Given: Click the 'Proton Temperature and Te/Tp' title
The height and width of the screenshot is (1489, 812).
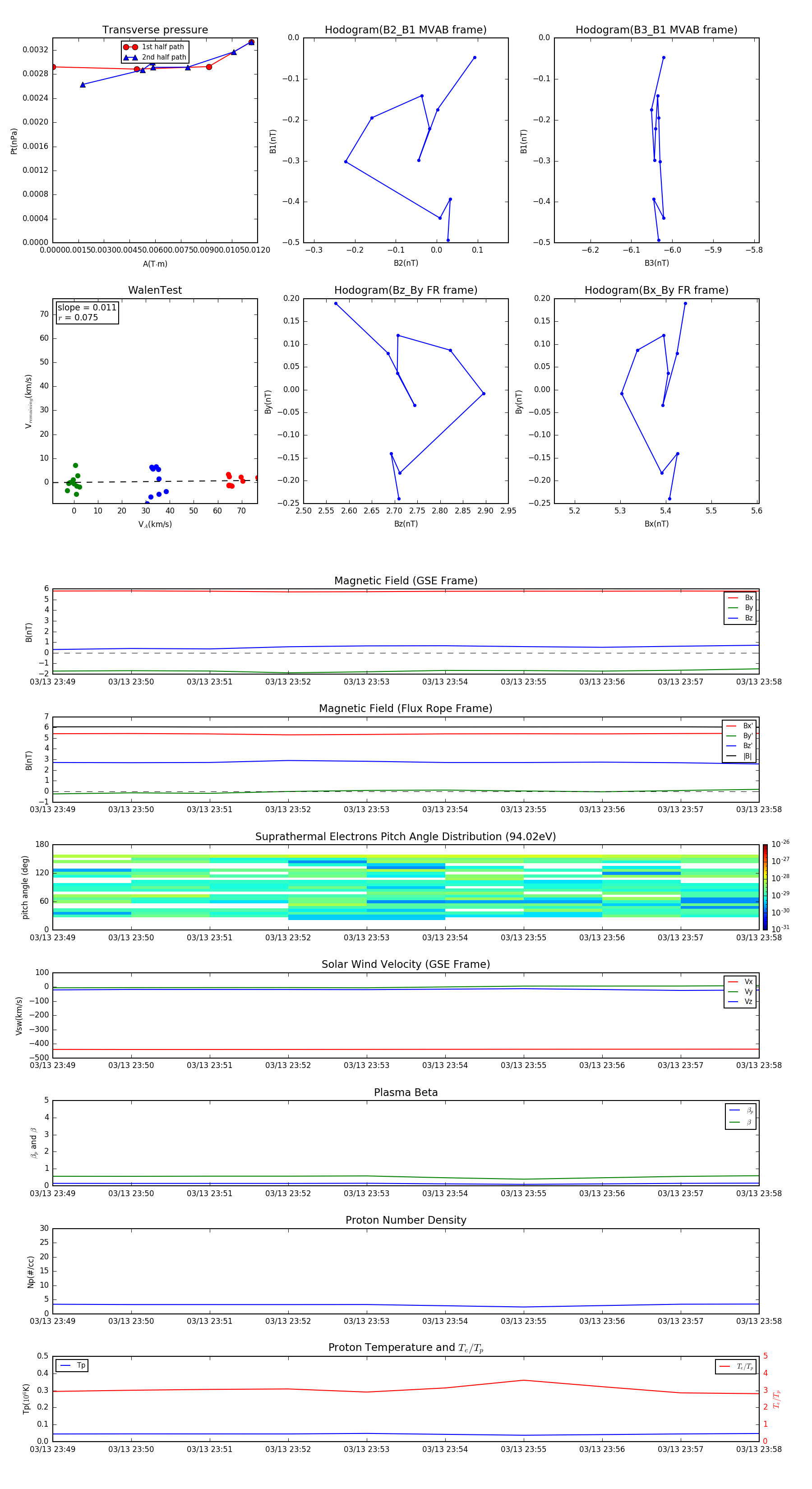Looking at the screenshot, I should (x=406, y=1348).
